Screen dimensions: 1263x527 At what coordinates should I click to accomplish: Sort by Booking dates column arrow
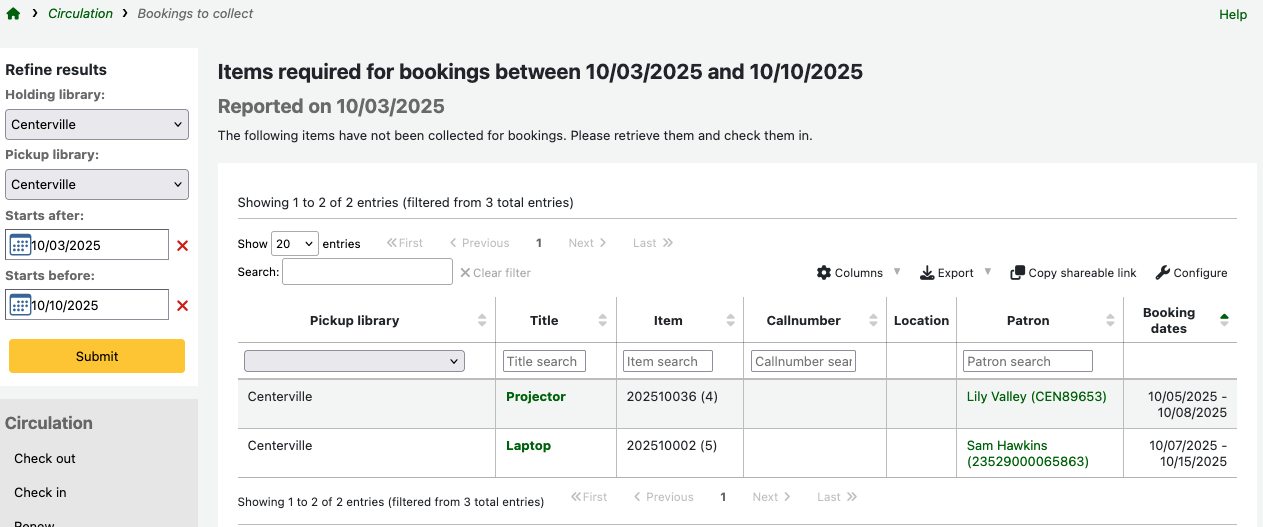pyautogui.click(x=1224, y=320)
